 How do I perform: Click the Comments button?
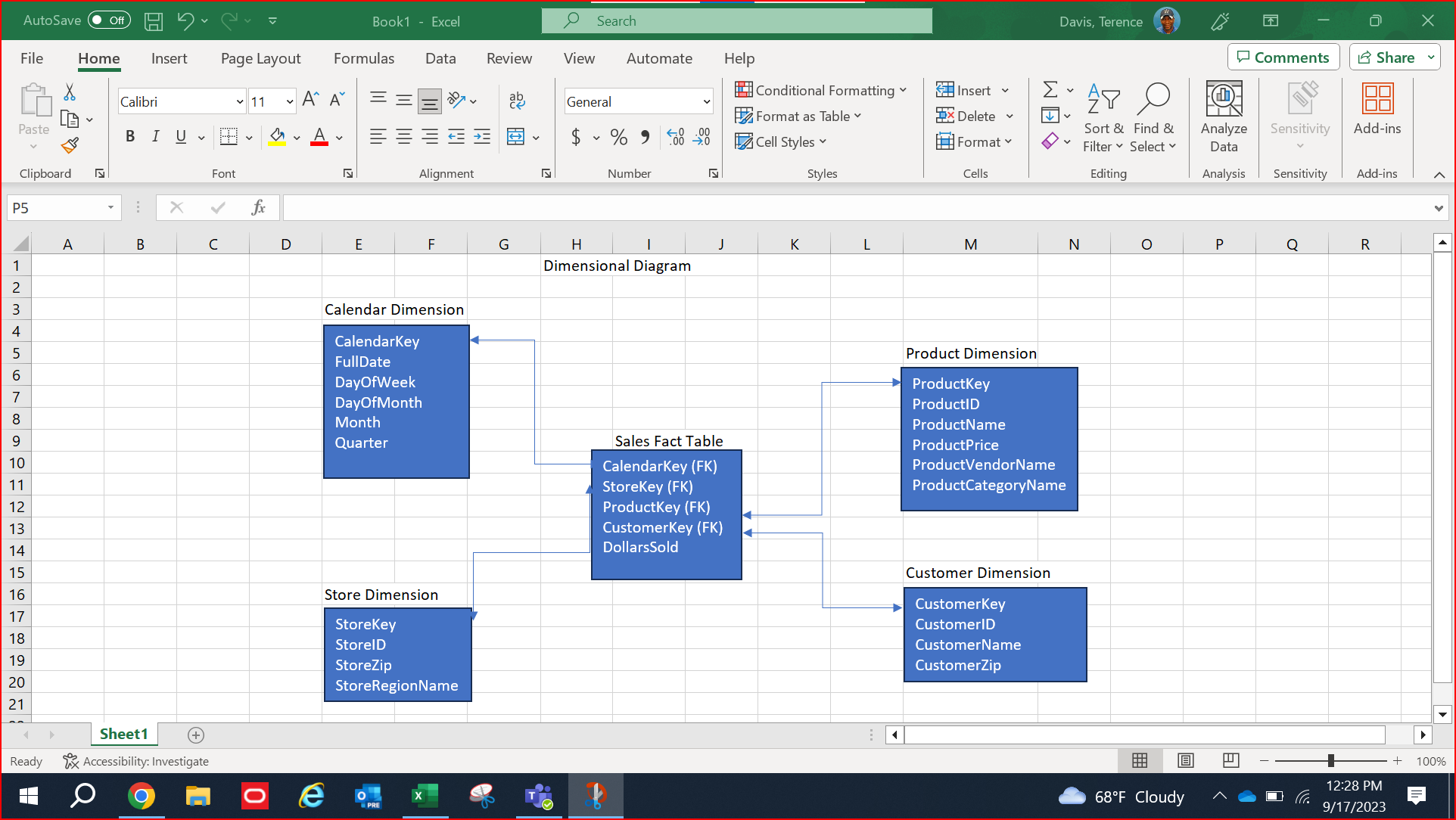click(1283, 57)
